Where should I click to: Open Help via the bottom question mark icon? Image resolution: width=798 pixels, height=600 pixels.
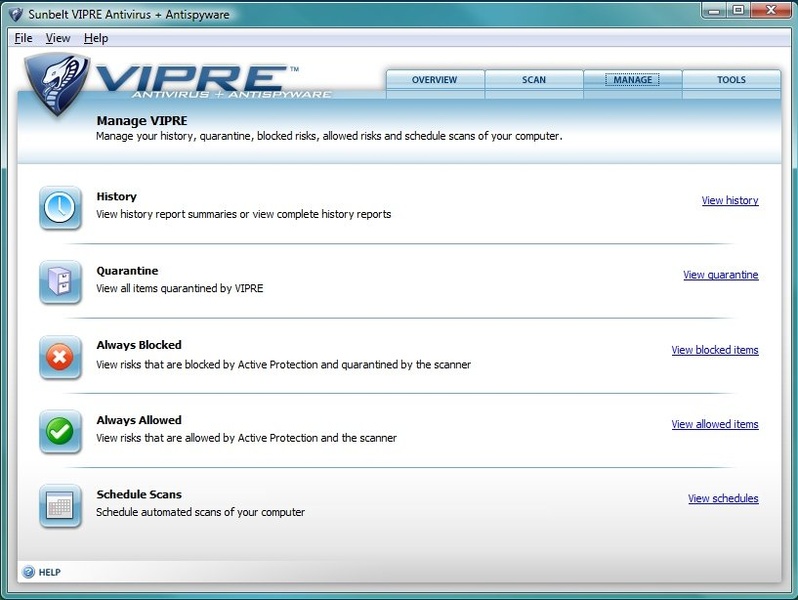pyautogui.click(x=28, y=572)
